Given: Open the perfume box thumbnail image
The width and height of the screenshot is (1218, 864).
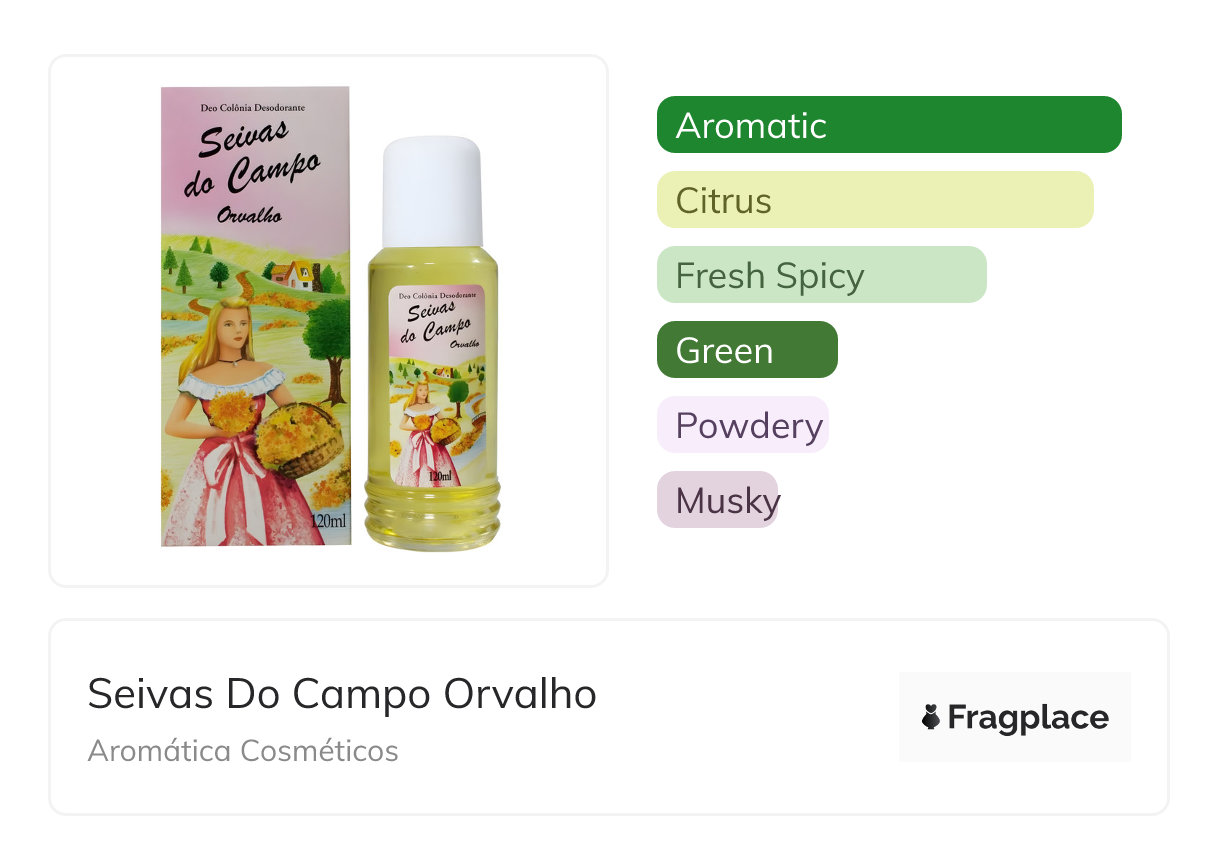Looking at the screenshot, I should [256, 316].
